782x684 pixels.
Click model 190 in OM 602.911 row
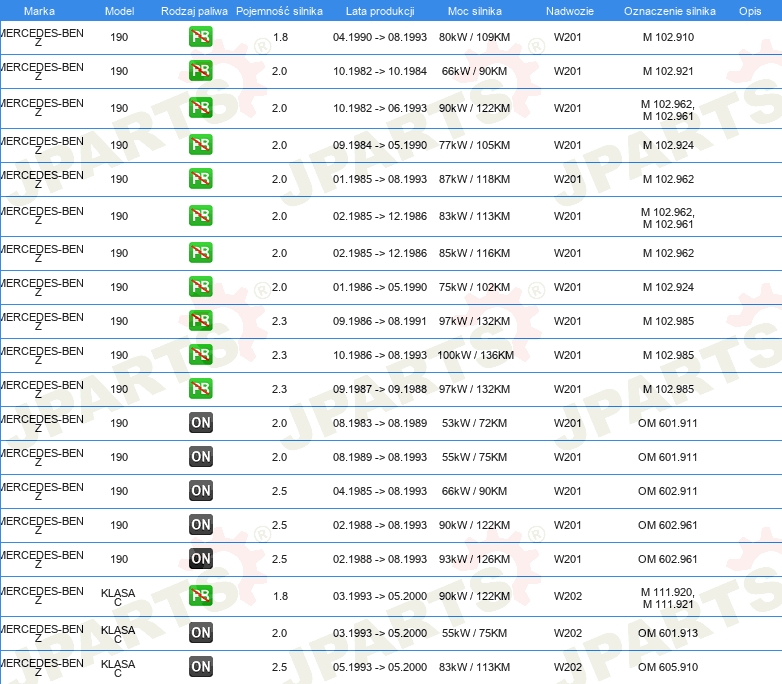(x=119, y=490)
